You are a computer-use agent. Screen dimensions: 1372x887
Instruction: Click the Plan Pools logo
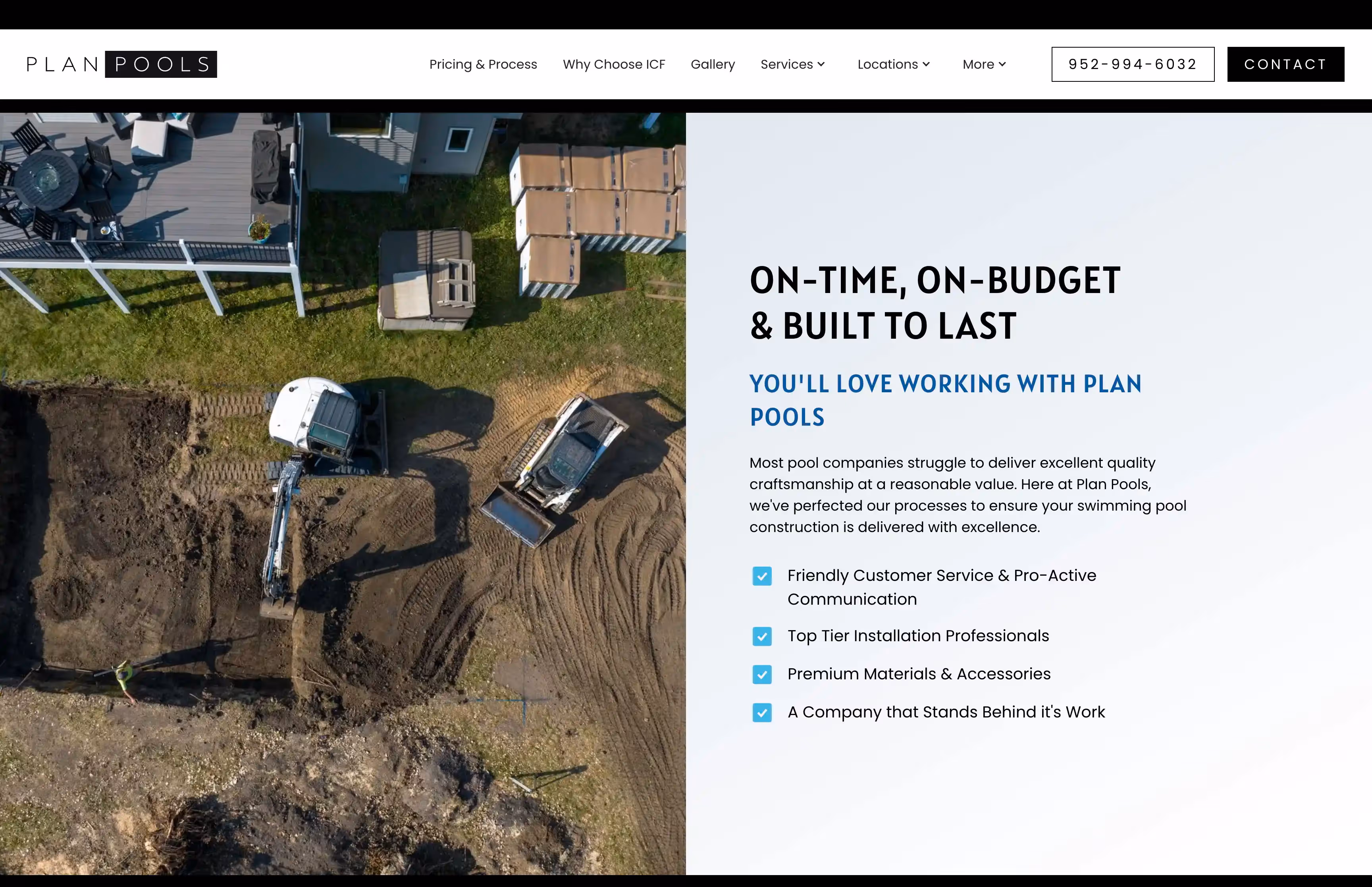pos(121,64)
